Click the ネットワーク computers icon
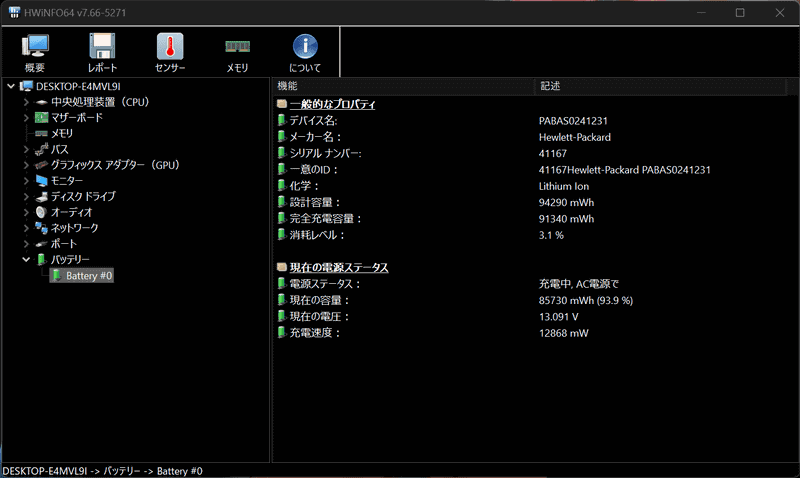The width and height of the screenshot is (800, 478). [x=41, y=228]
